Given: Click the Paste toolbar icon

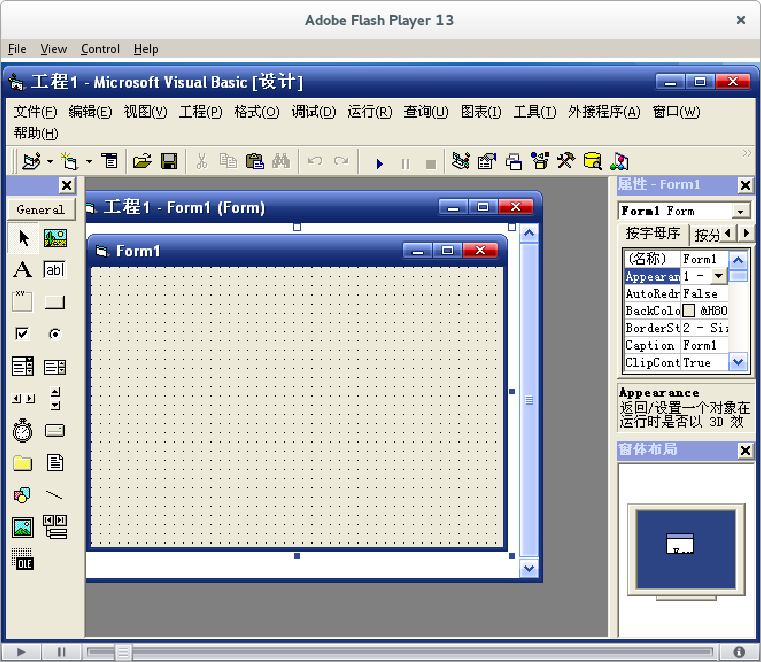Looking at the screenshot, I should tap(254, 161).
